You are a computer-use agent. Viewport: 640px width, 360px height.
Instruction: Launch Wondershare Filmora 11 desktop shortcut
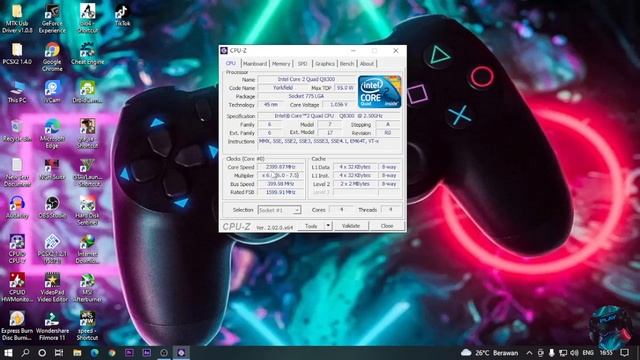[52, 325]
